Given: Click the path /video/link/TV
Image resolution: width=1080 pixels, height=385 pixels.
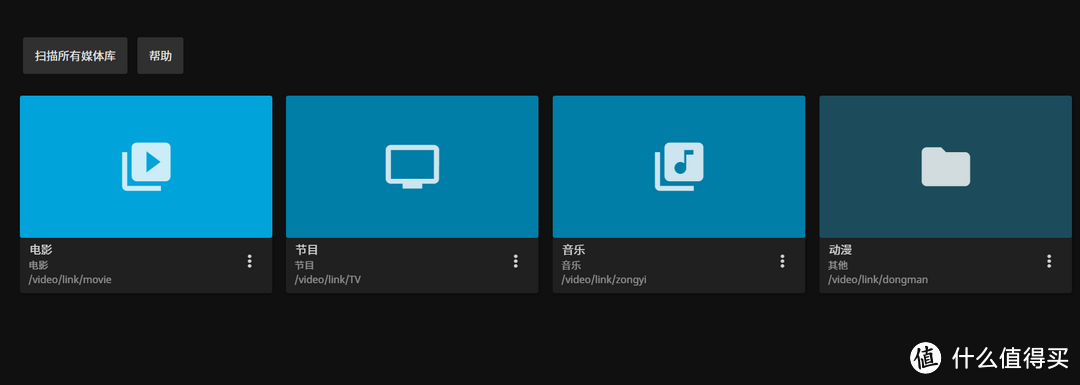Looking at the screenshot, I should coord(328,280).
